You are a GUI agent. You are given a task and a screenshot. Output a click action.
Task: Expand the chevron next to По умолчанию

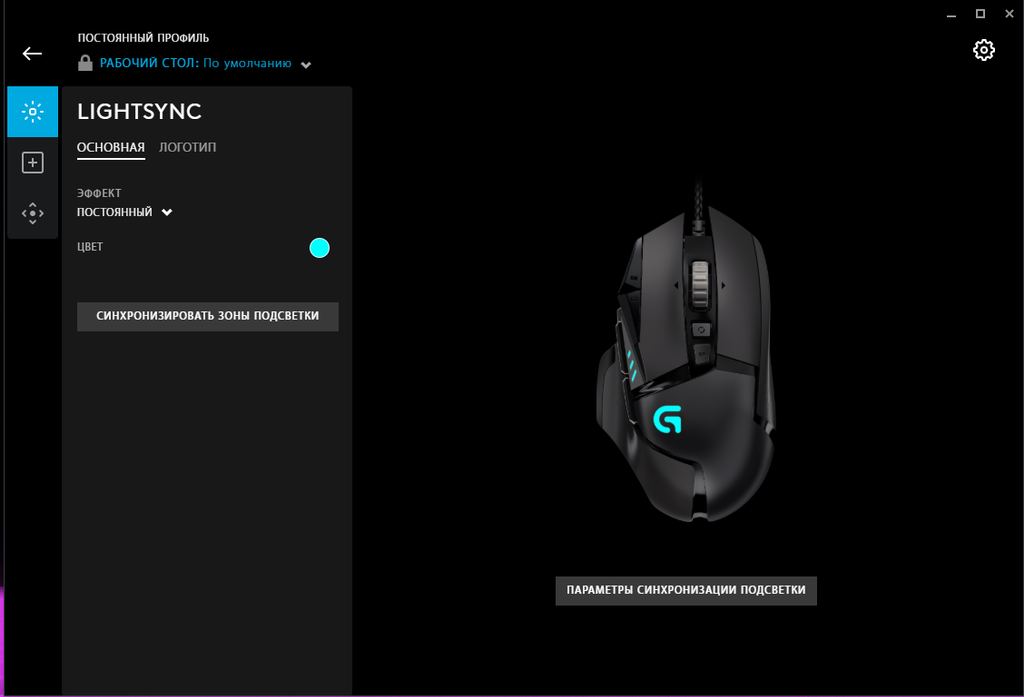306,65
